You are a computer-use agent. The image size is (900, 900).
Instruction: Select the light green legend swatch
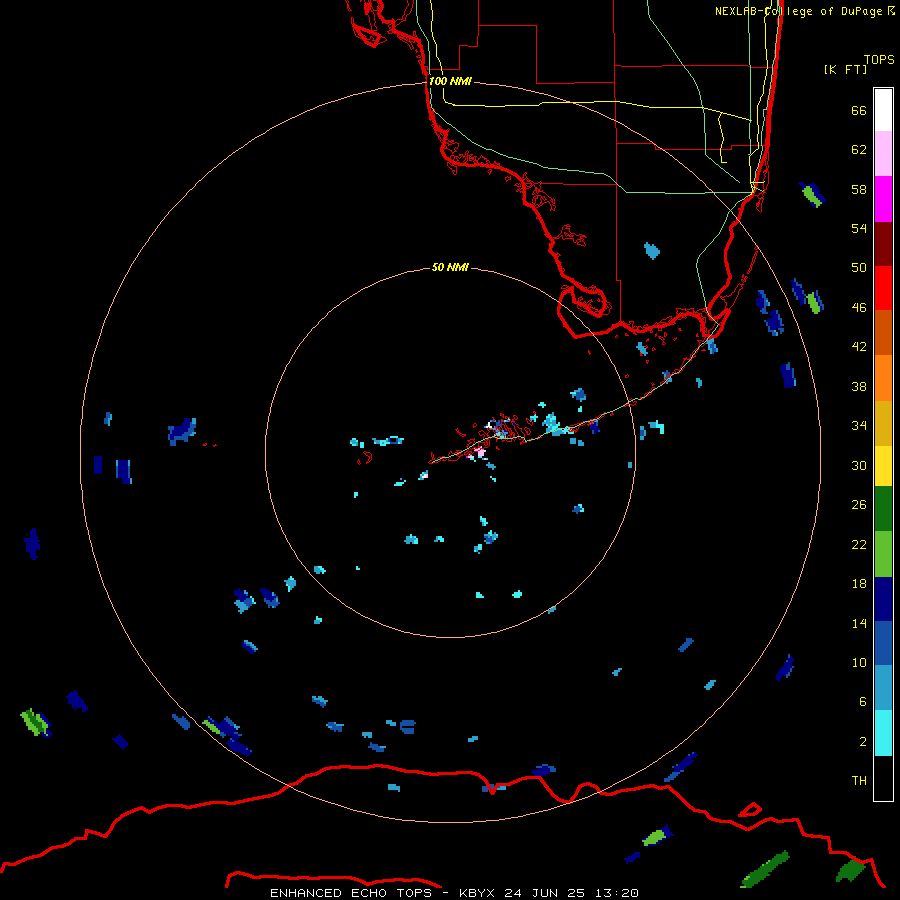tap(883, 554)
